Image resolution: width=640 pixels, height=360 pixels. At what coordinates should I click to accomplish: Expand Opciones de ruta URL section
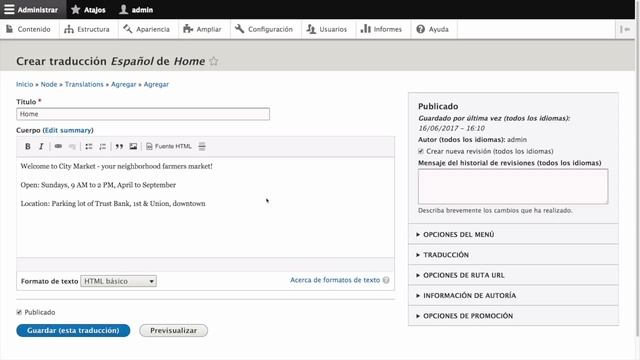513,275
